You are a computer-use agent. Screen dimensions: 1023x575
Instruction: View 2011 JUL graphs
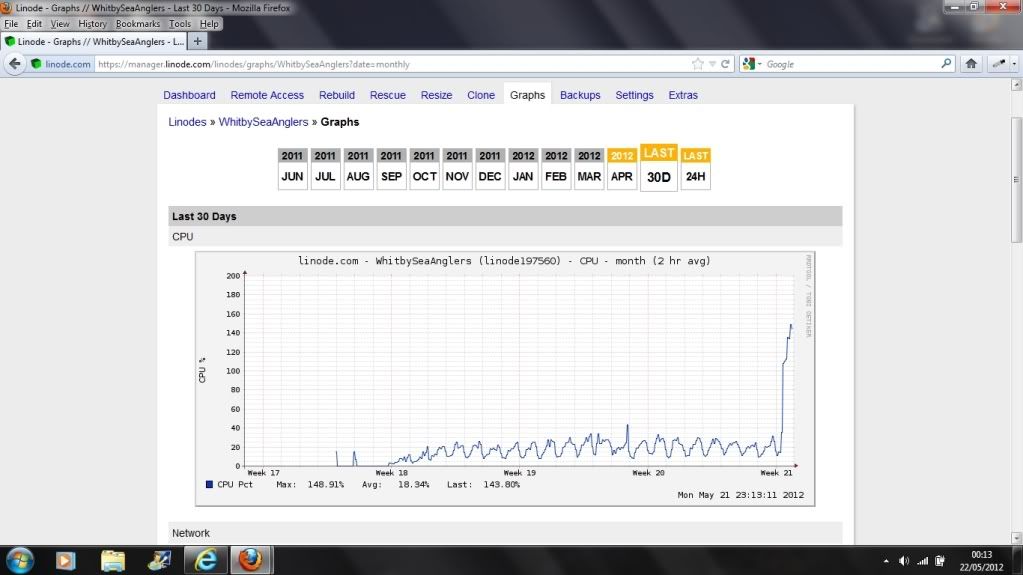click(x=325, y=169)
